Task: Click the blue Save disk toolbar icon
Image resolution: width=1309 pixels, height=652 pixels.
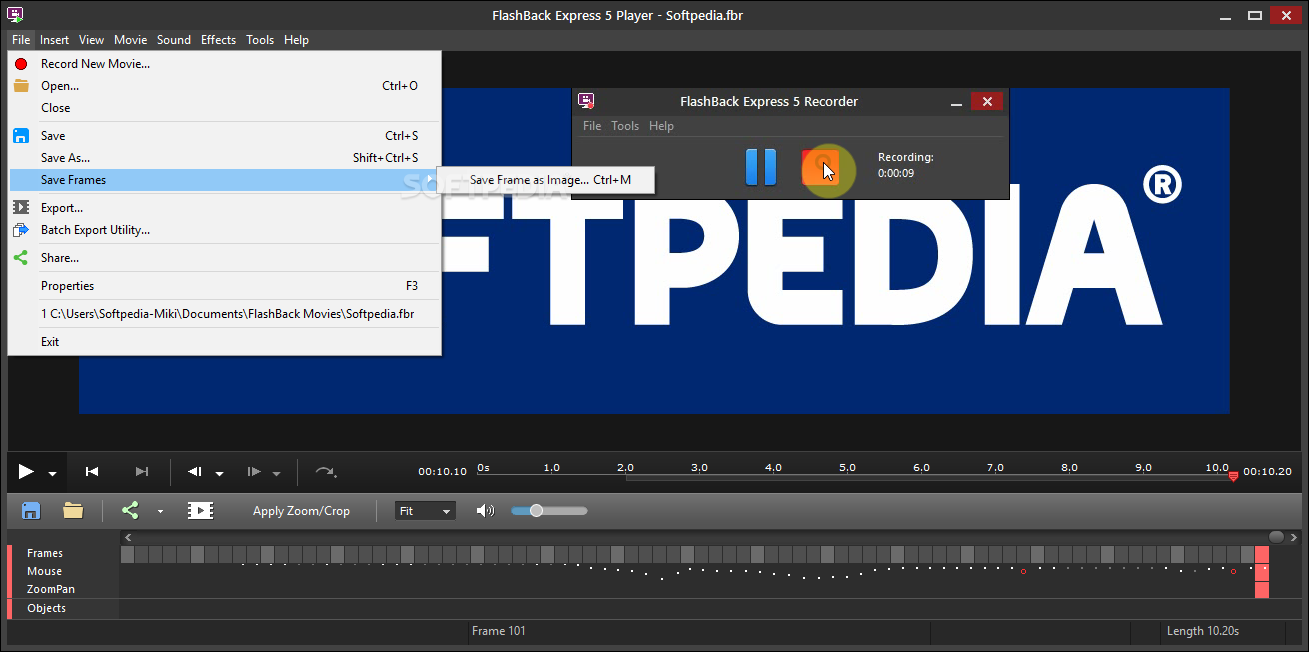Action: click(x=31, y=511)
